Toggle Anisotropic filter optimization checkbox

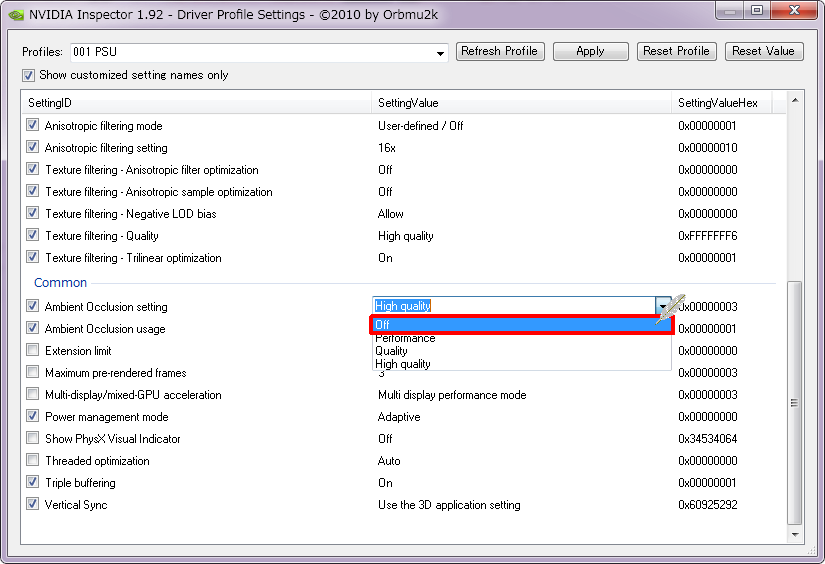(33, 169)
